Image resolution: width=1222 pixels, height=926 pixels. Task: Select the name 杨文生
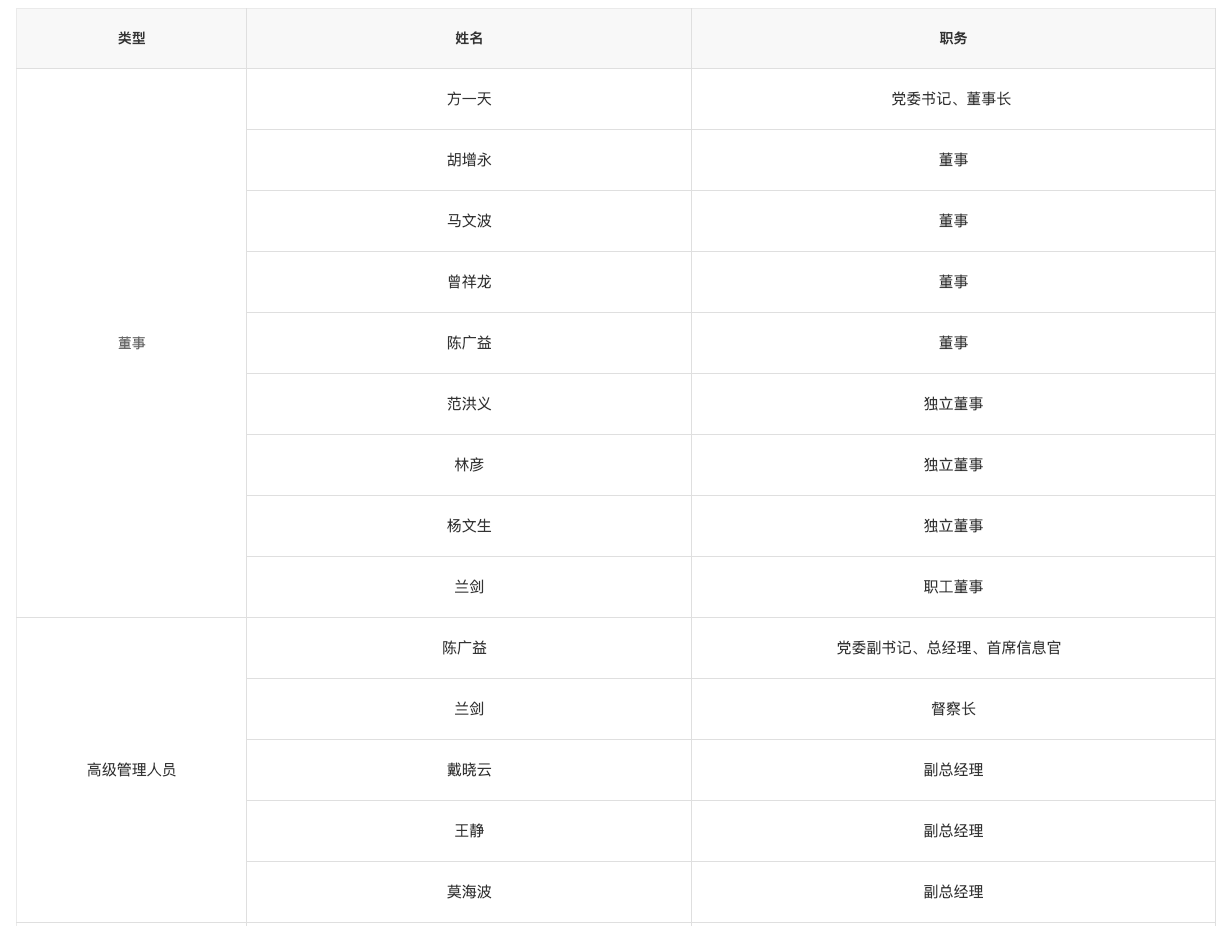pyautogui.click(x=469, y=526)
